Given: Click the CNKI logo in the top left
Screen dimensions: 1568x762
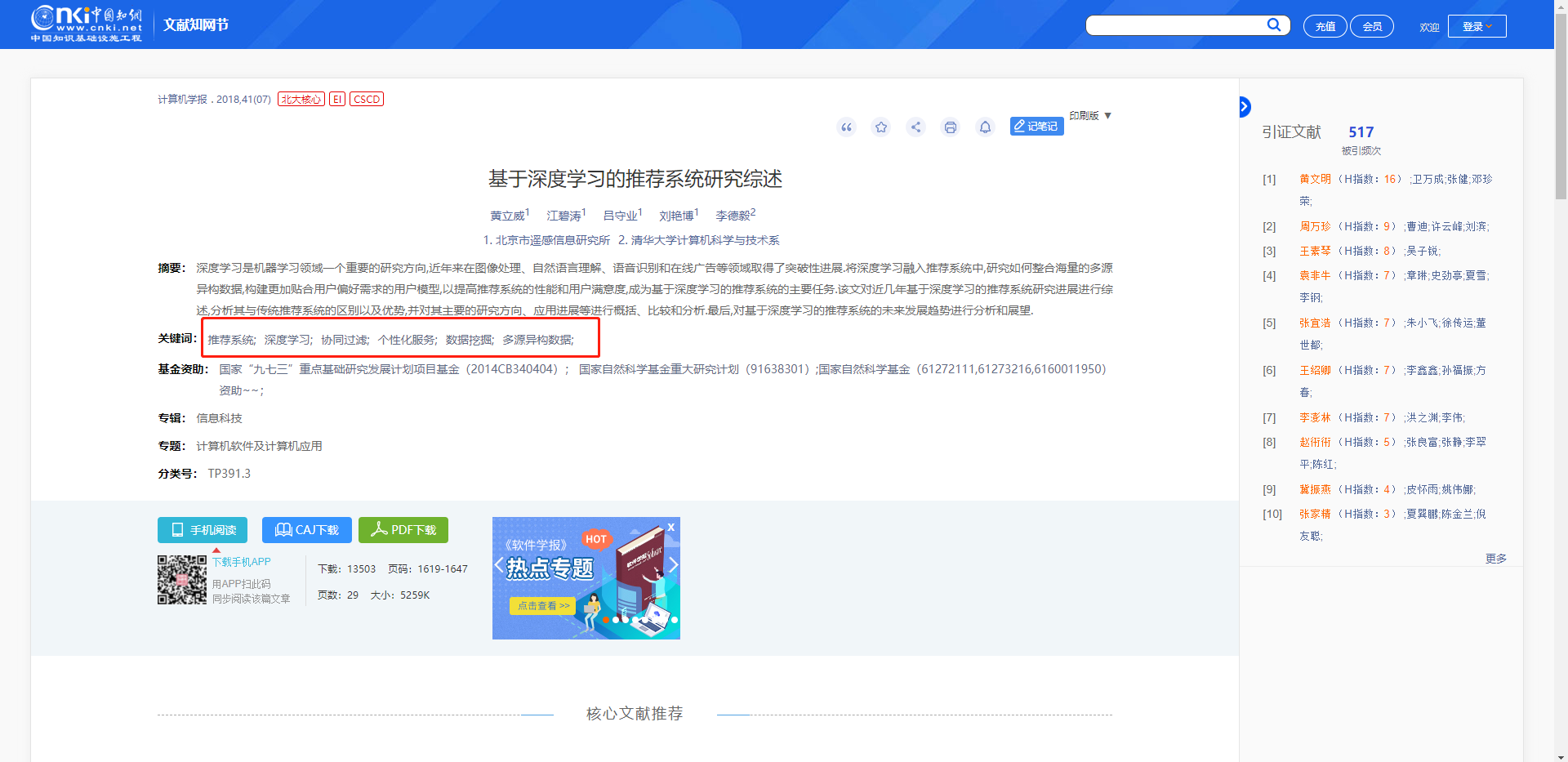Looking at the screenshot, I should (84, 23).
